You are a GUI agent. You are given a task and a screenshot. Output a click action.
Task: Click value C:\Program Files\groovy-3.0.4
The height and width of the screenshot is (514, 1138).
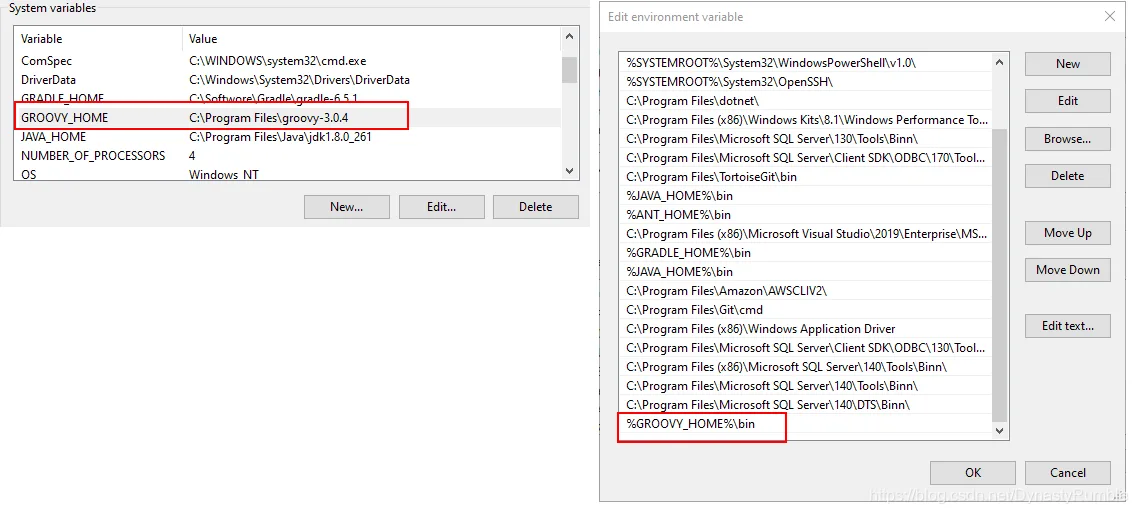pos(269,118)
